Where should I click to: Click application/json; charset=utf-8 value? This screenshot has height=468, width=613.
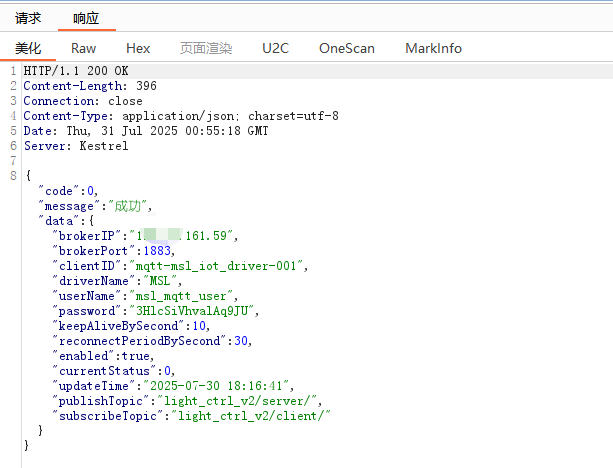(x=231, y=116)
